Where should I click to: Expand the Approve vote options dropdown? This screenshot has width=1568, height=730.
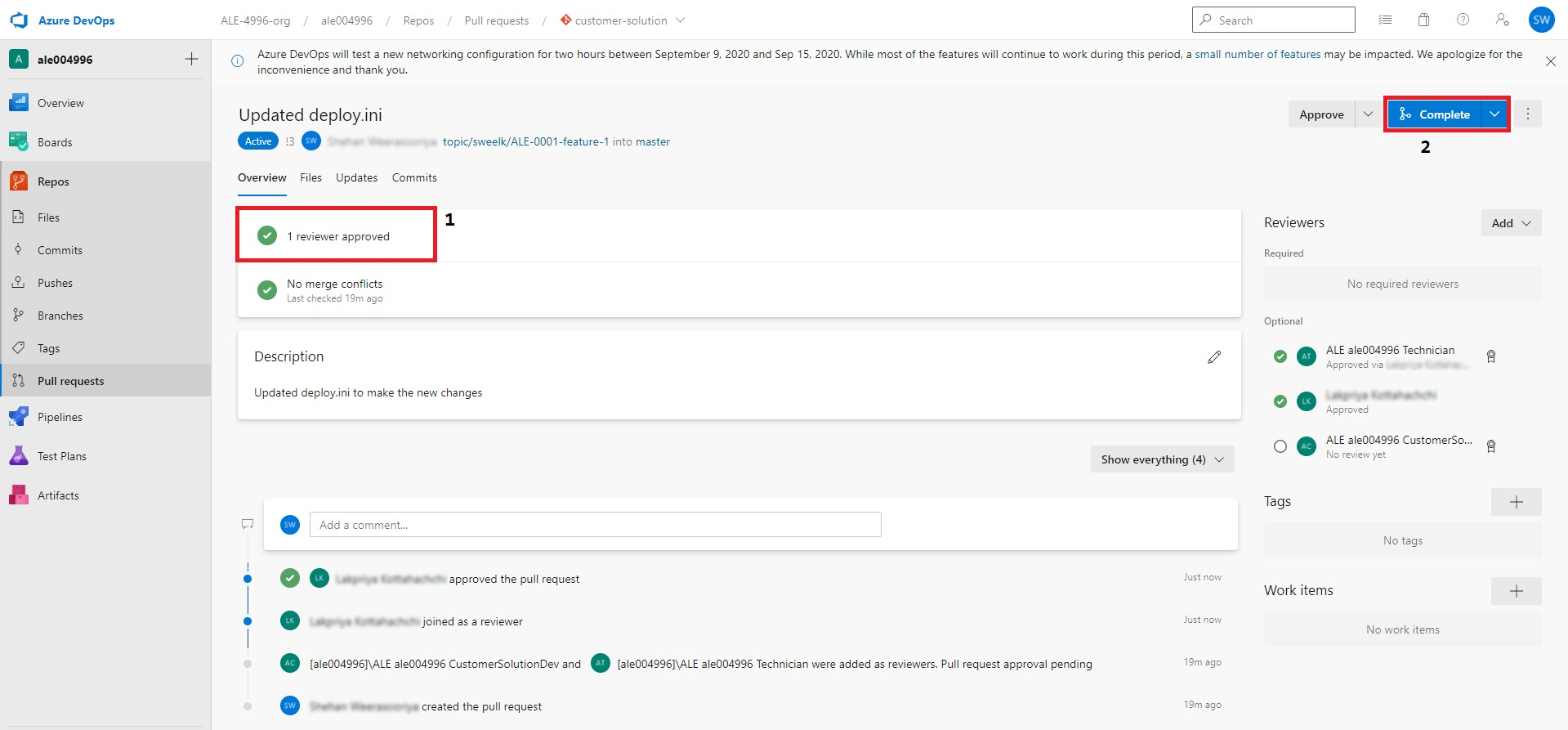(x=1368, y=114)
